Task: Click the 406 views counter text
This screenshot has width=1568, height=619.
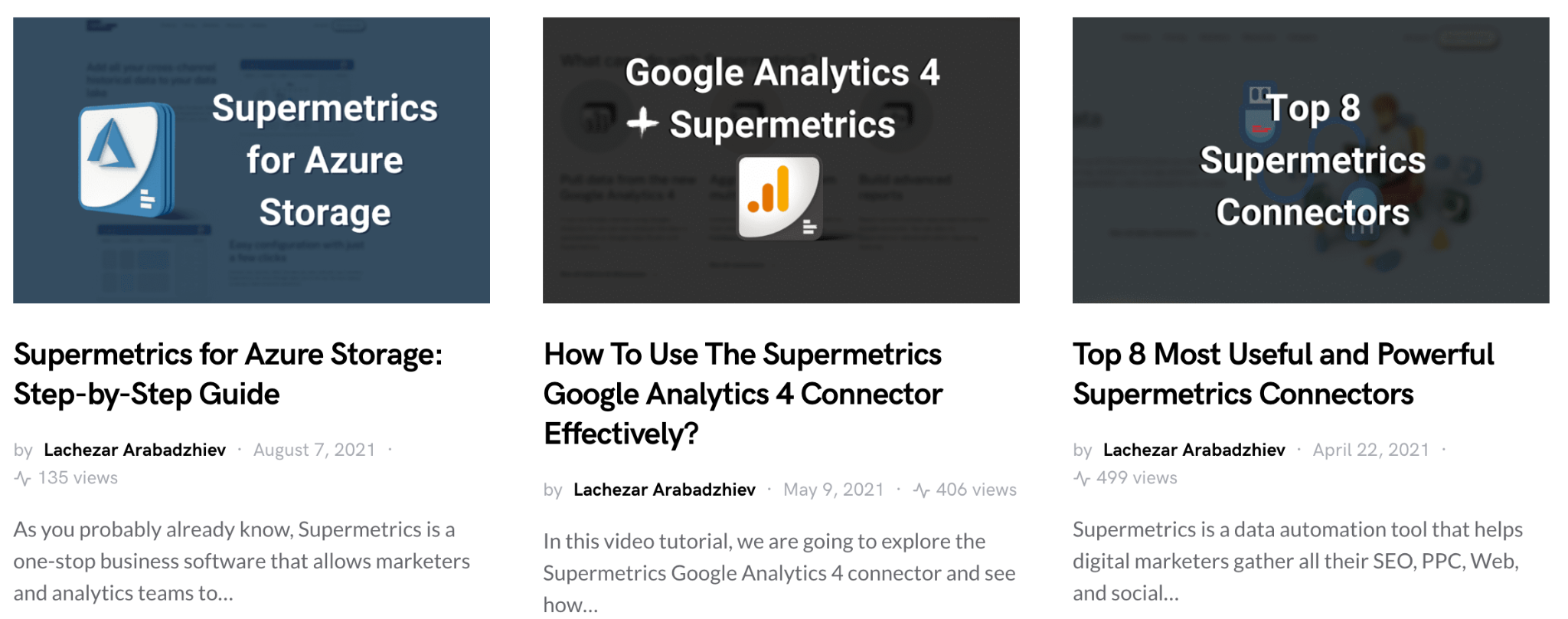Action: [976, 490]
